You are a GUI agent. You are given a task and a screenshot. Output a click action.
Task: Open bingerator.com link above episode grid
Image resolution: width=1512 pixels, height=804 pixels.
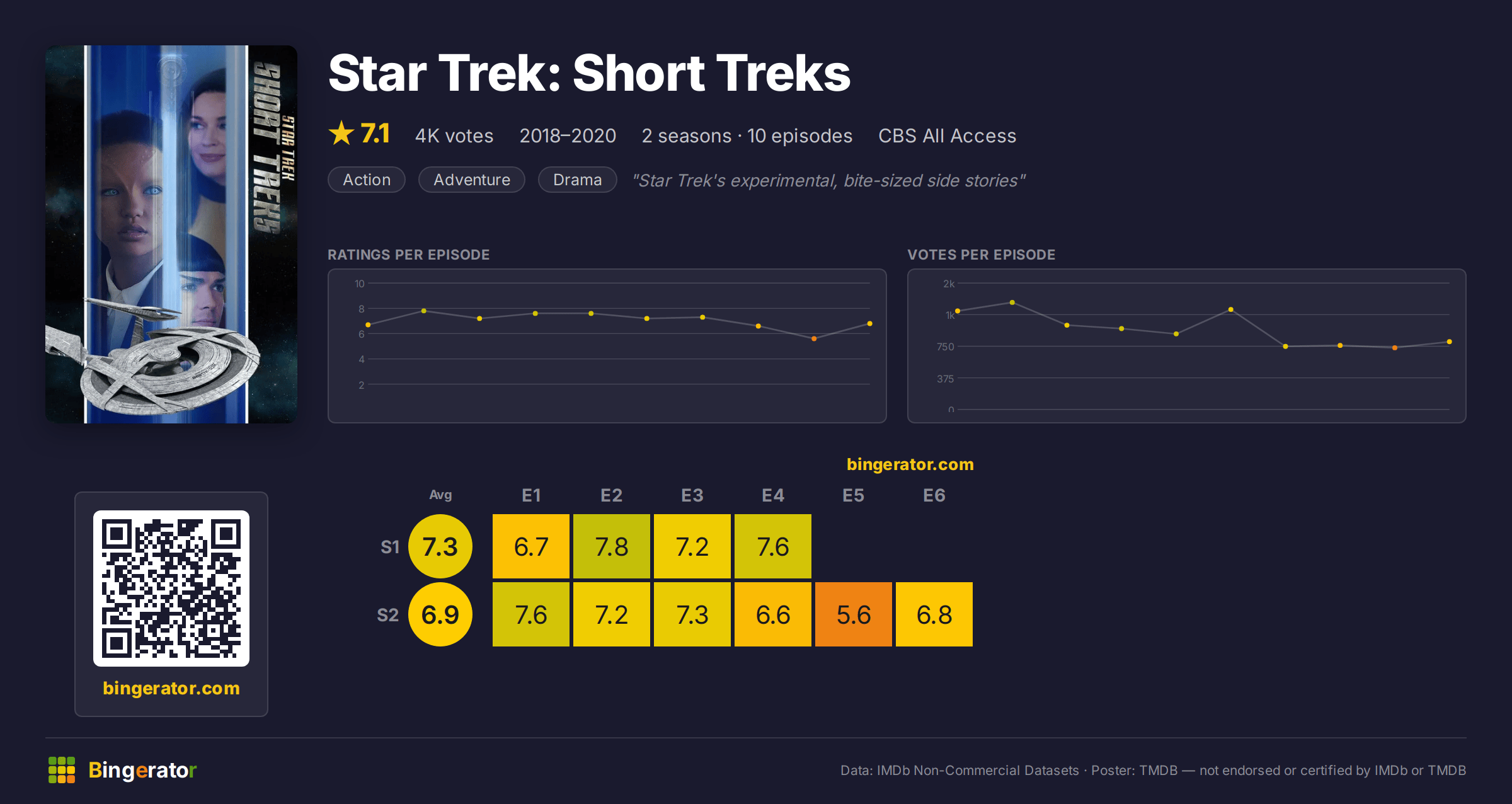click(x=910, y=464)
